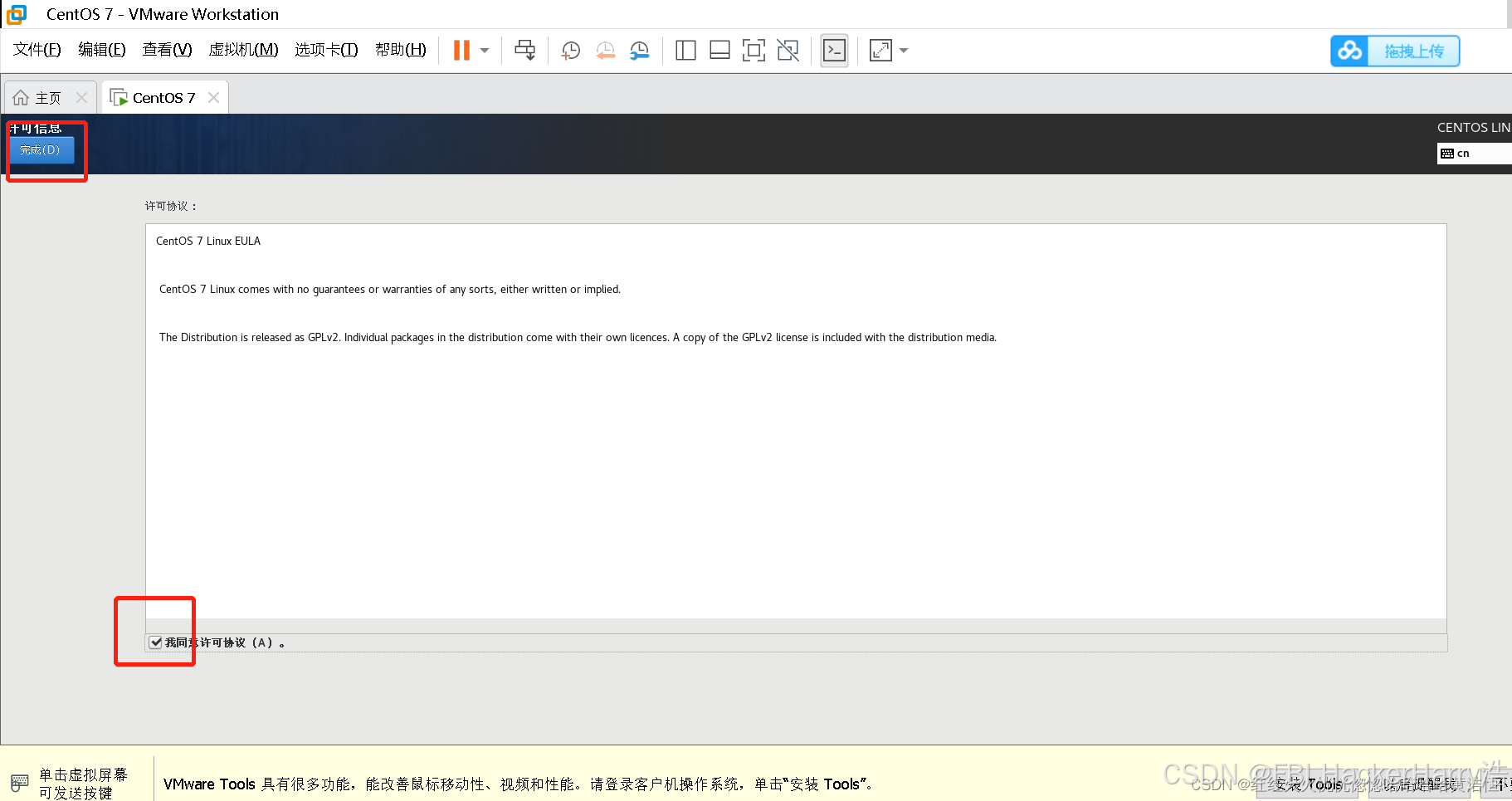The image size is (1512, 801).
Task: Click the keyboard hint icon in status bar
Action: coord(20,783)
